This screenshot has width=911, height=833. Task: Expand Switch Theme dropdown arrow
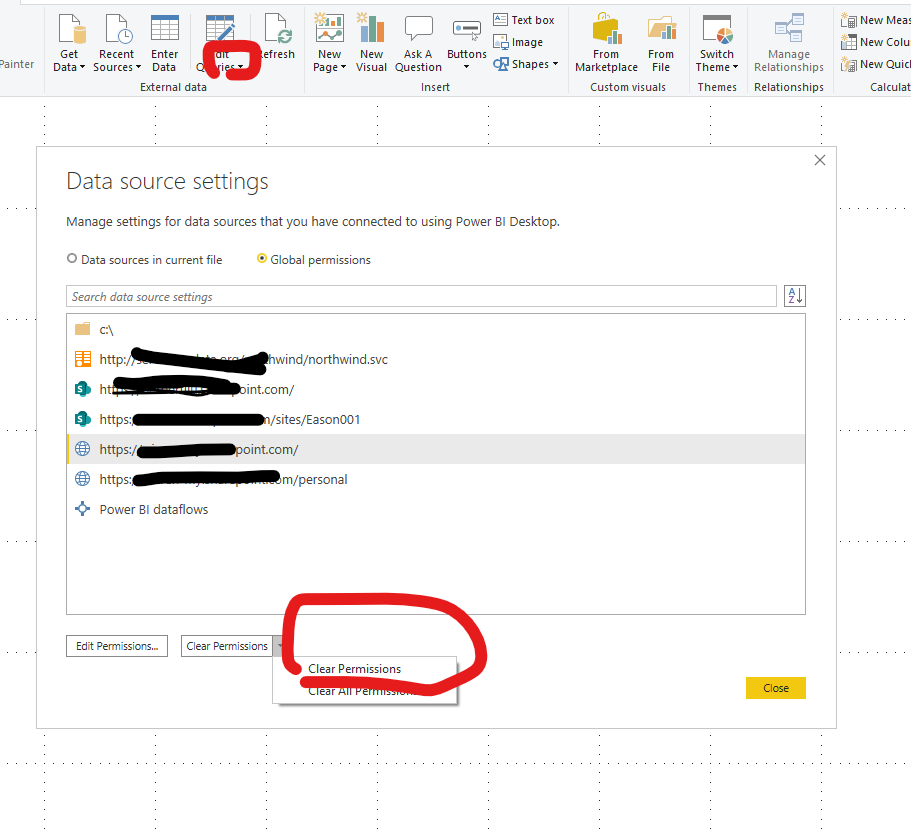point(736,67)
